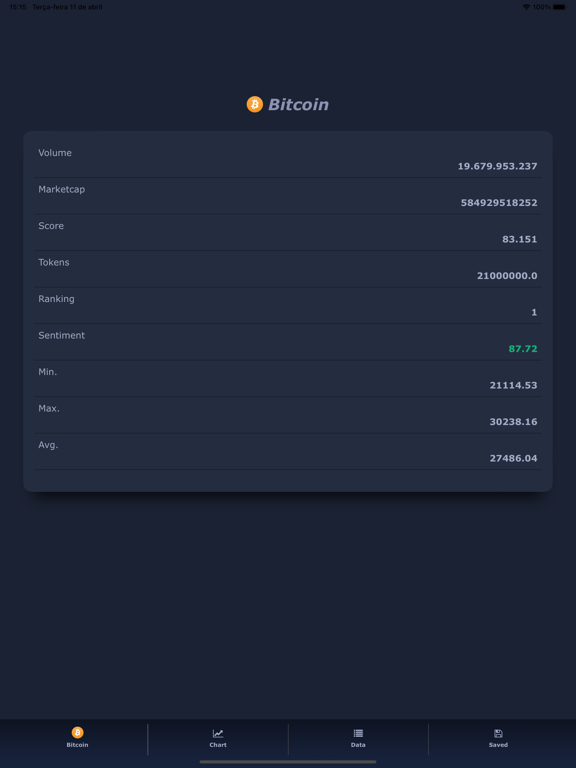Select the ranking value 1

(x=534, y=312)
